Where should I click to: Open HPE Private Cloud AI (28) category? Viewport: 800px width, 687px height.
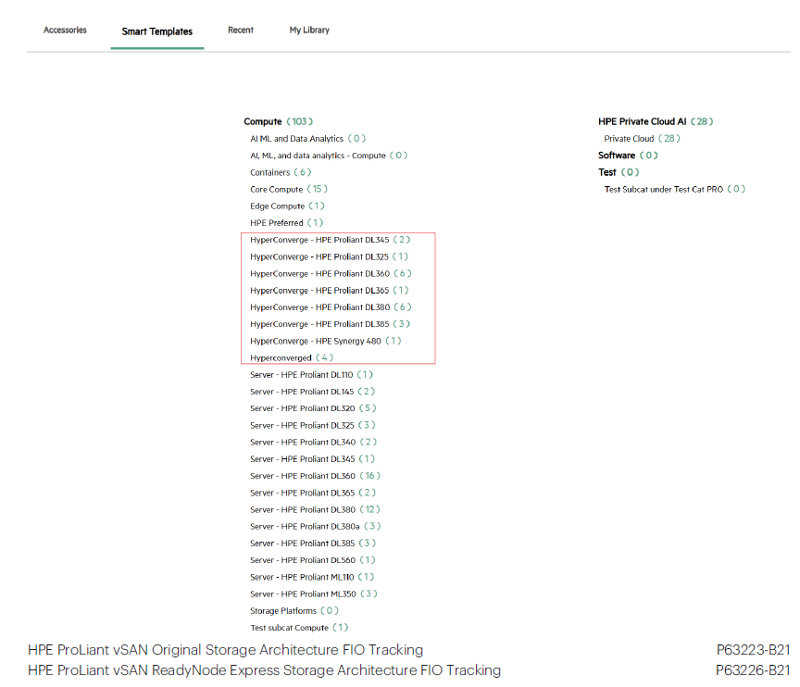click(x=655, y=121)
